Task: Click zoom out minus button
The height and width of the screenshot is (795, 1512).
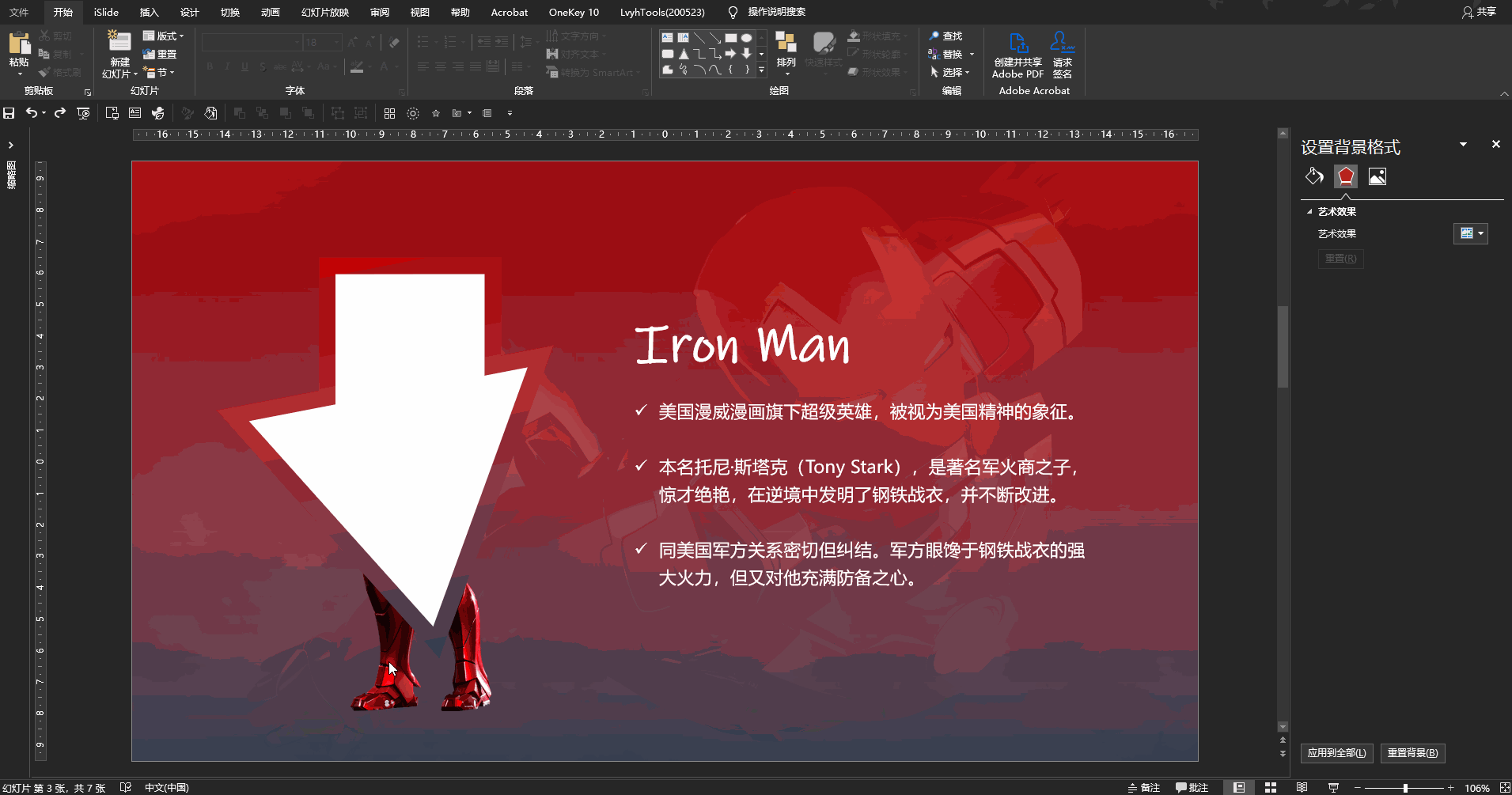Action: click(1358, 788)
